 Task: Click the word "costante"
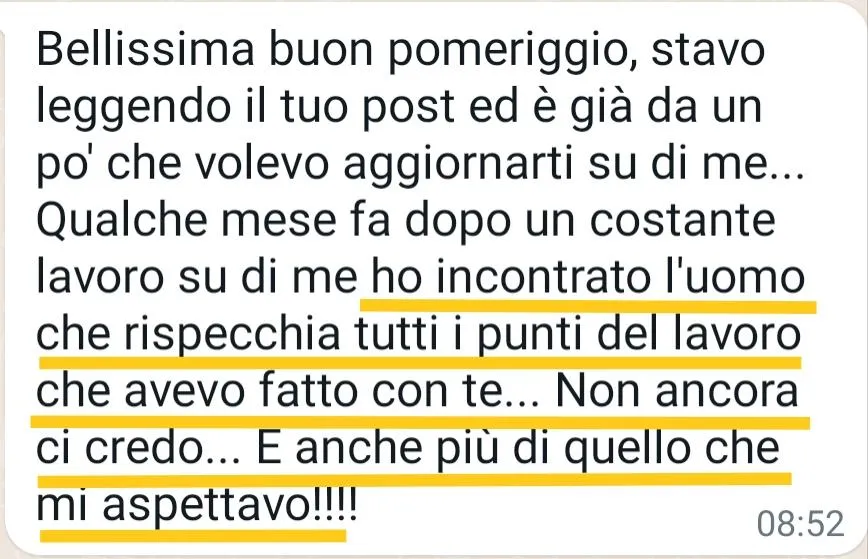(x=682, y=222)
